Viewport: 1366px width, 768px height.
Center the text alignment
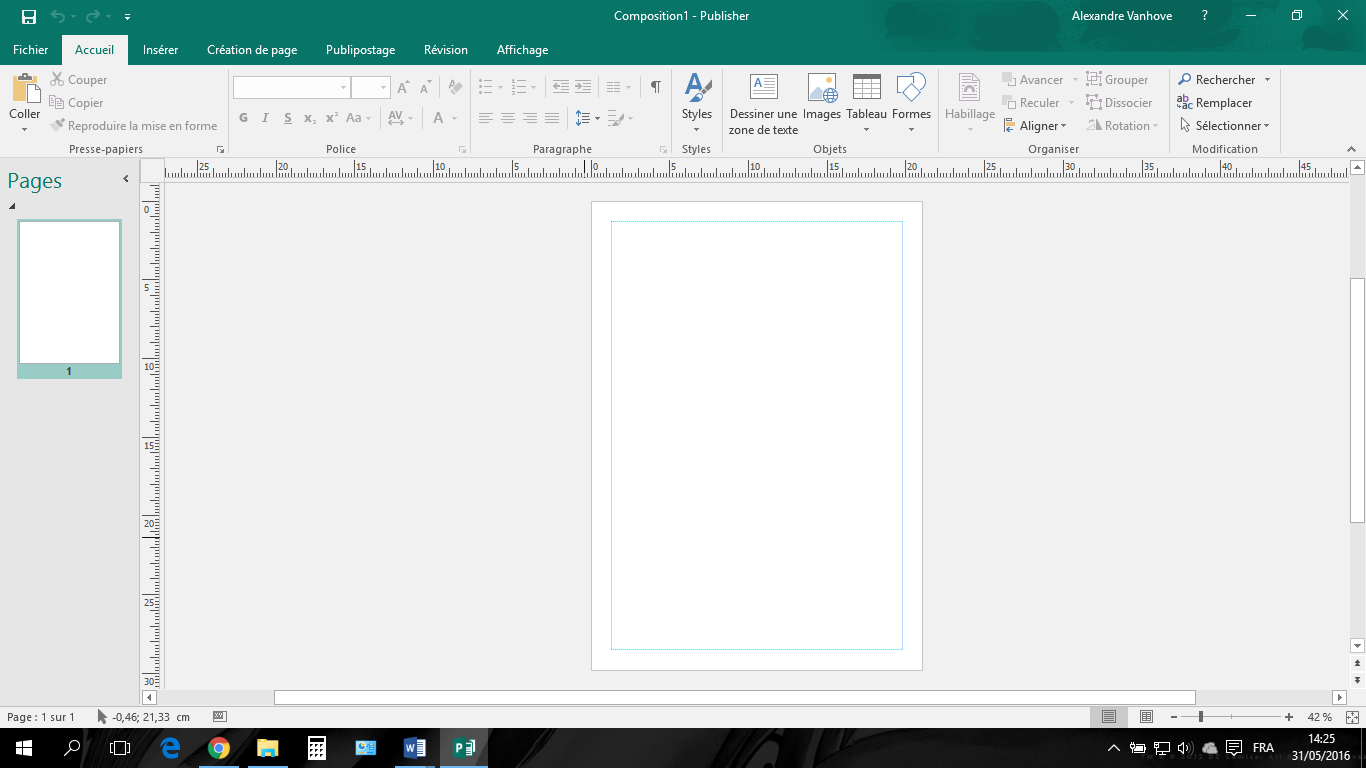click(x=508, y=118)
